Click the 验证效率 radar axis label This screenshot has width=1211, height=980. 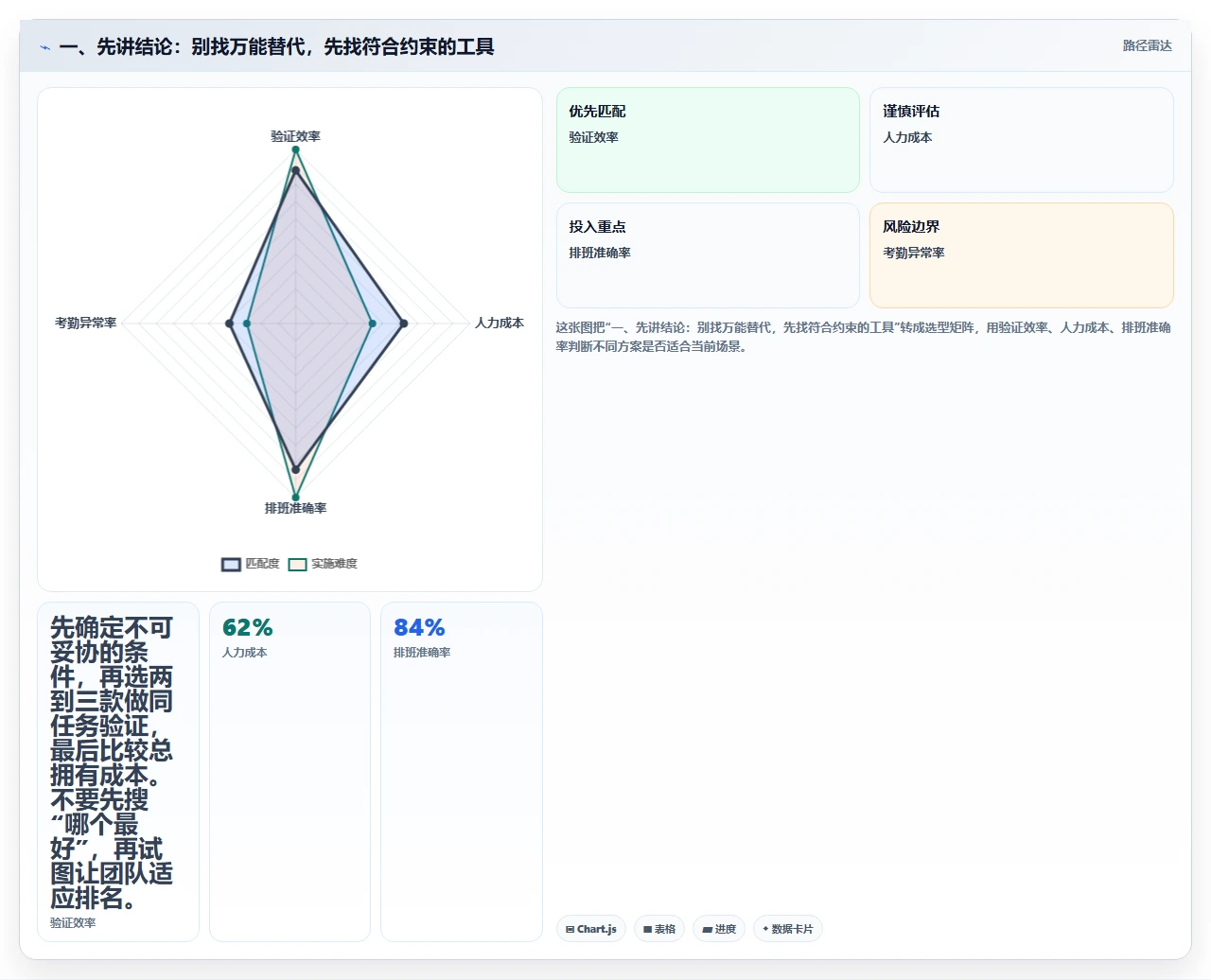[295, 136]
